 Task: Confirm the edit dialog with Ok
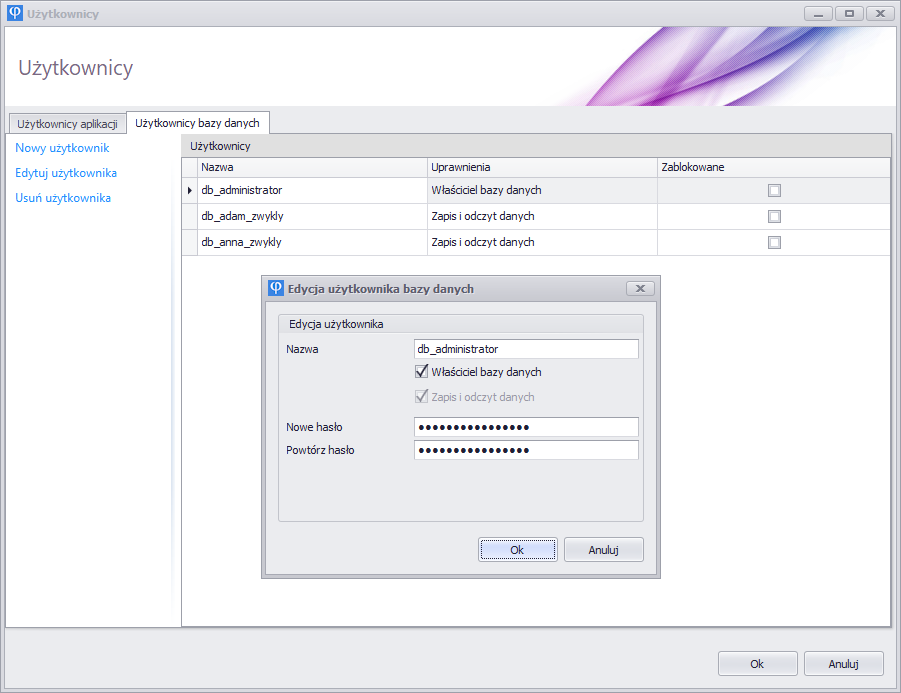tap(517, 550)
